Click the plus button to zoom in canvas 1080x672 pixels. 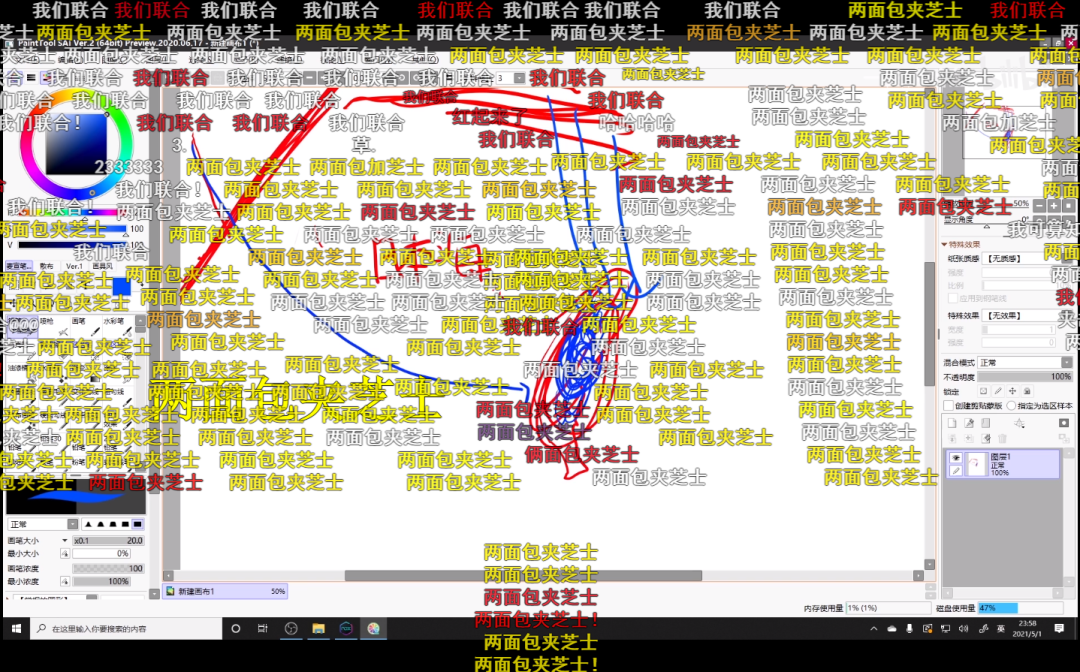pos(1054,205)
